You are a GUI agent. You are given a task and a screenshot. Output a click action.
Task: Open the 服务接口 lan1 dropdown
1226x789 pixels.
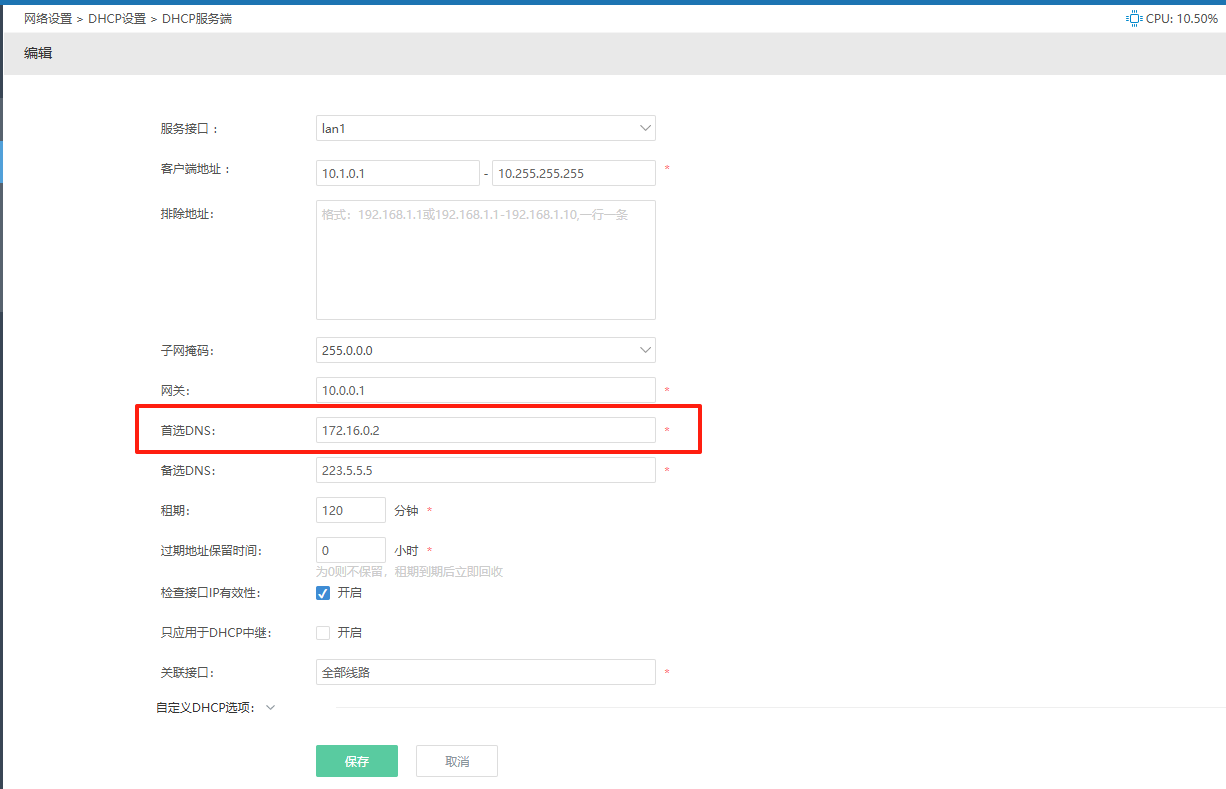[485, 128]
